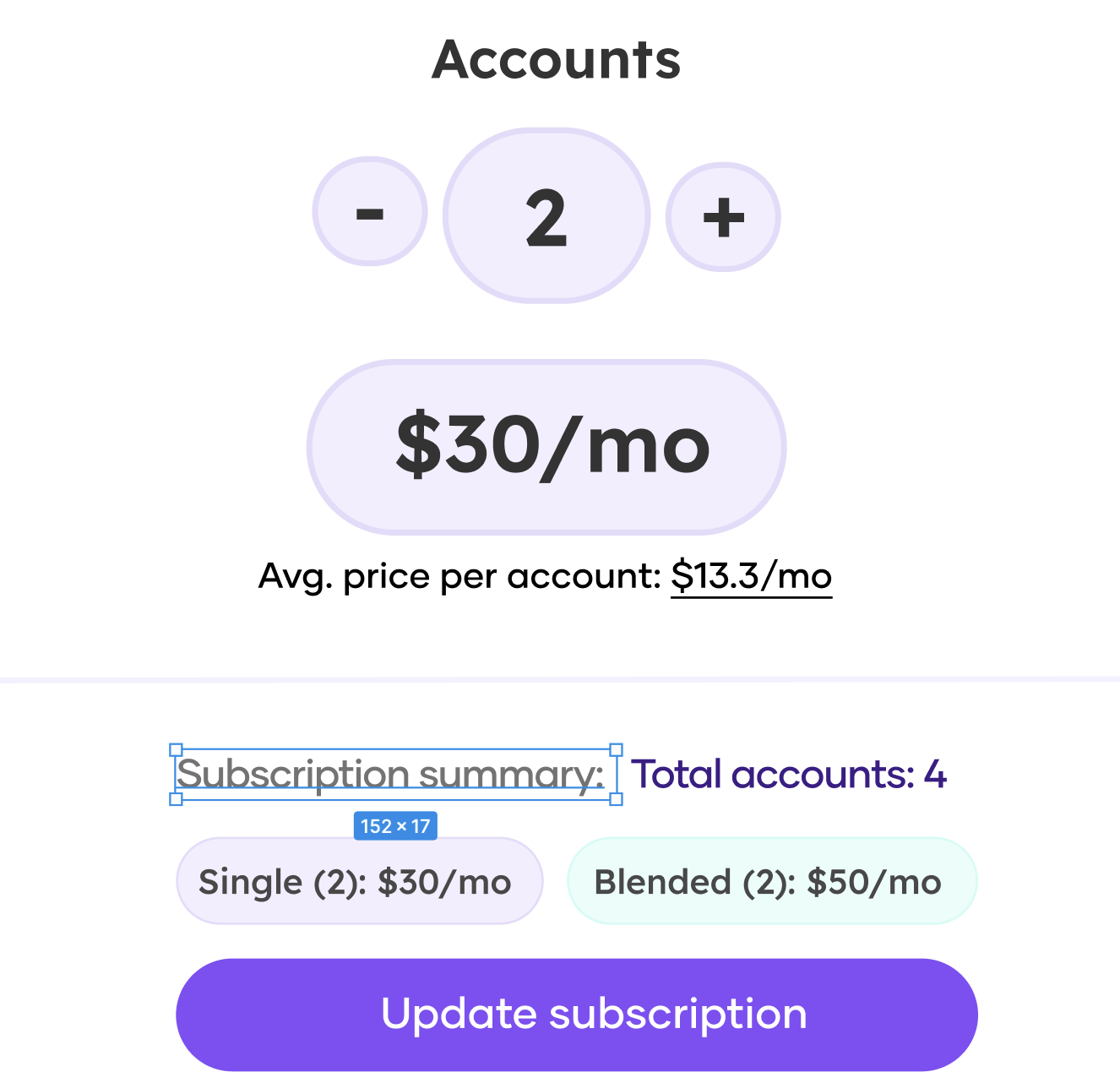
Task: Click the 152 × 17 dimension badge
Action: (395, 826)
